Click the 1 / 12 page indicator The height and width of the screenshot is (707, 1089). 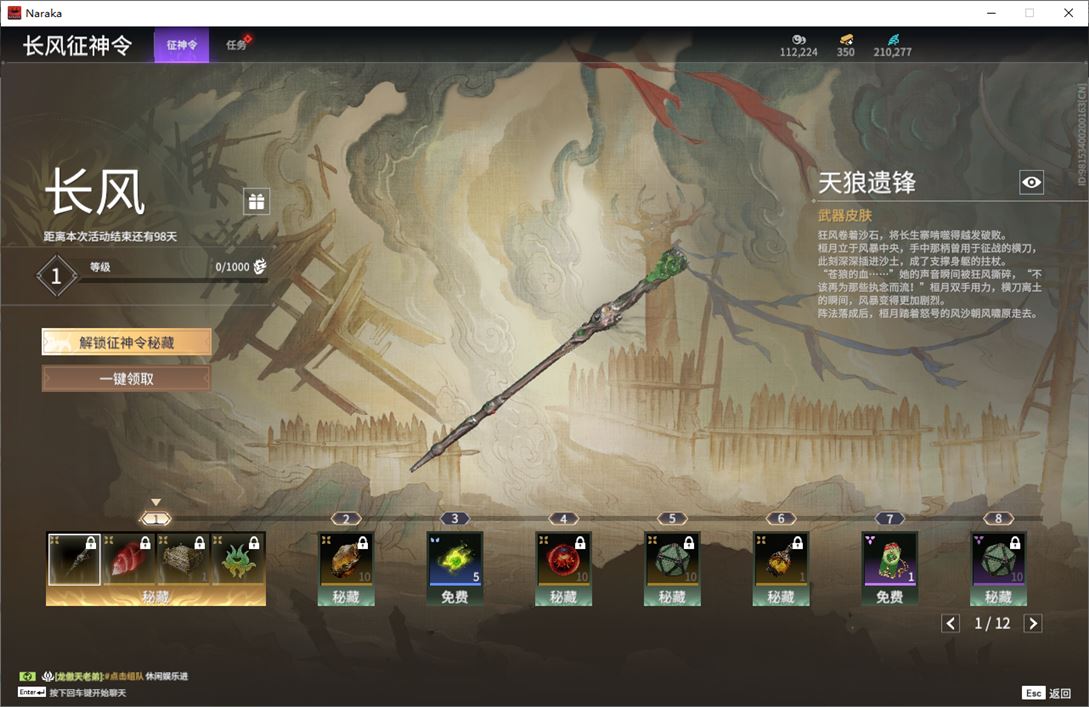coord(992,624)
